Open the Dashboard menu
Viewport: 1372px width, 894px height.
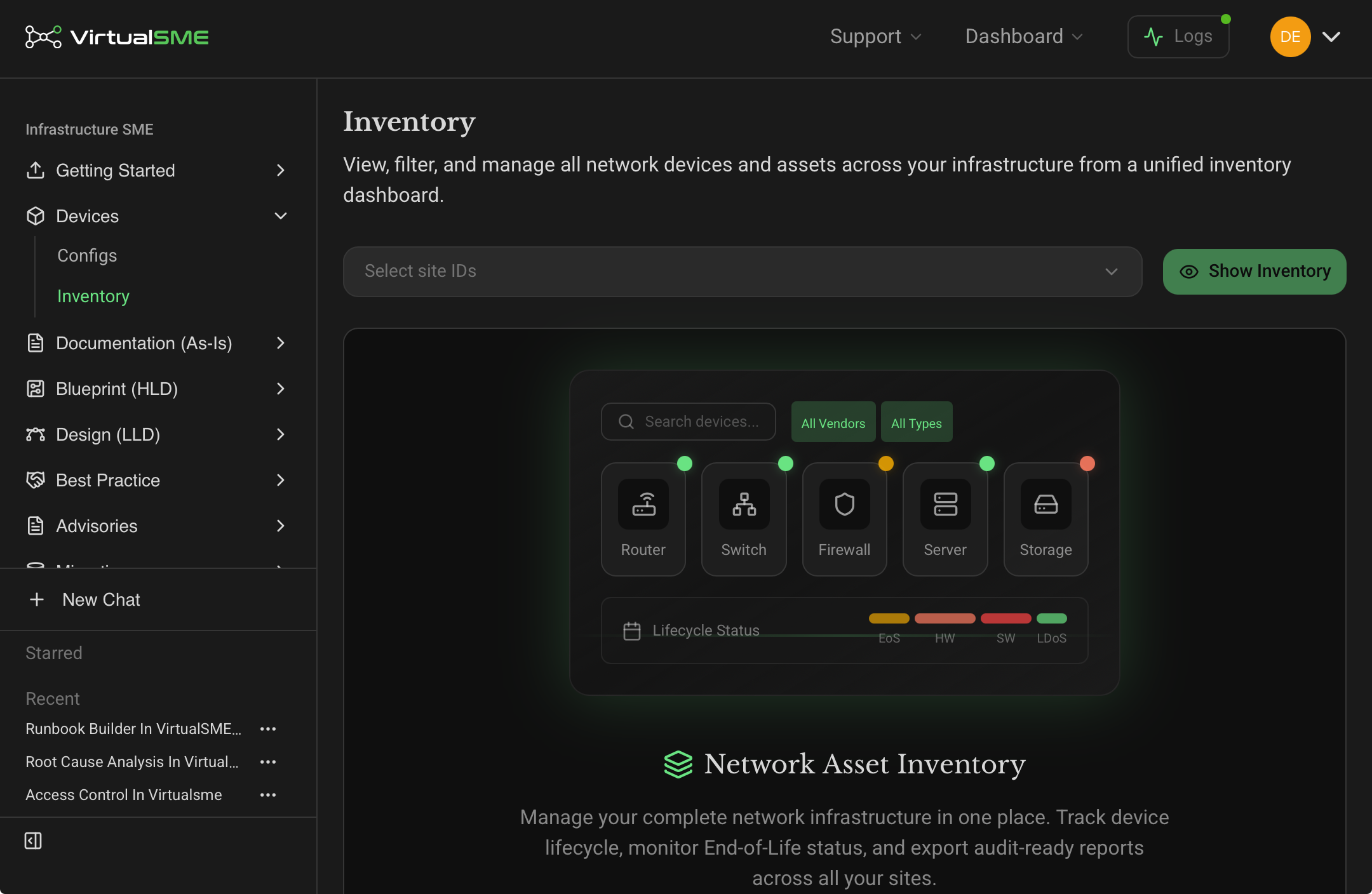coord(1023,37)
